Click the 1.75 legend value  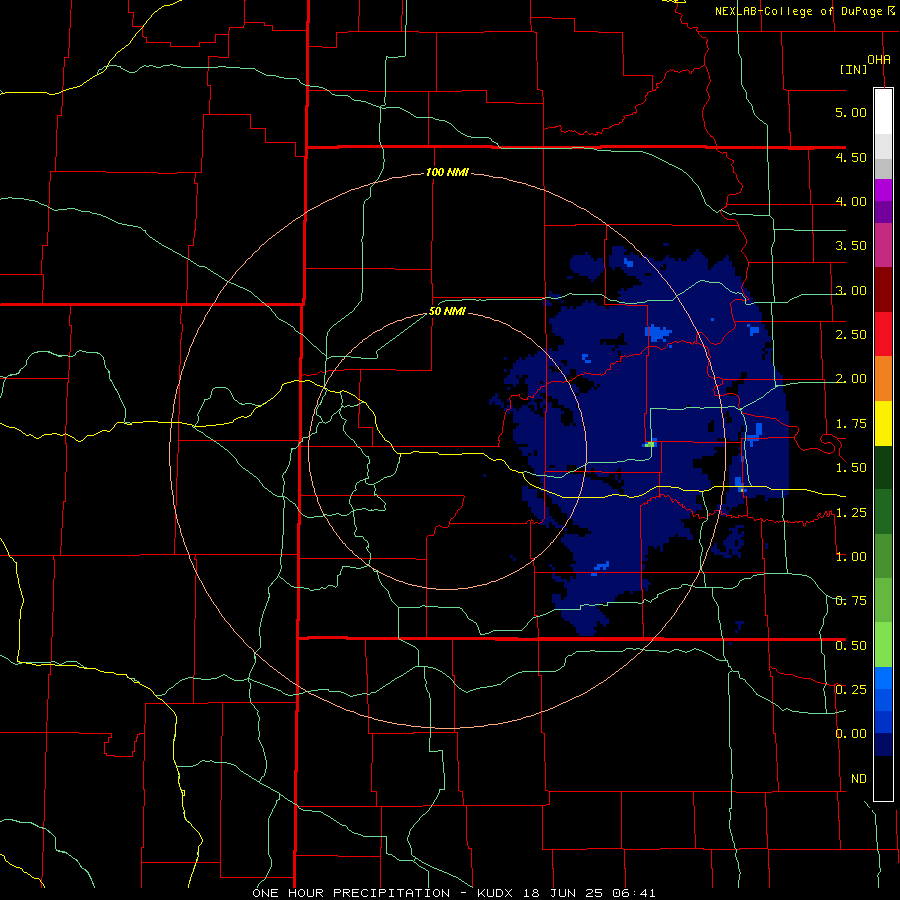click(851, 424)
